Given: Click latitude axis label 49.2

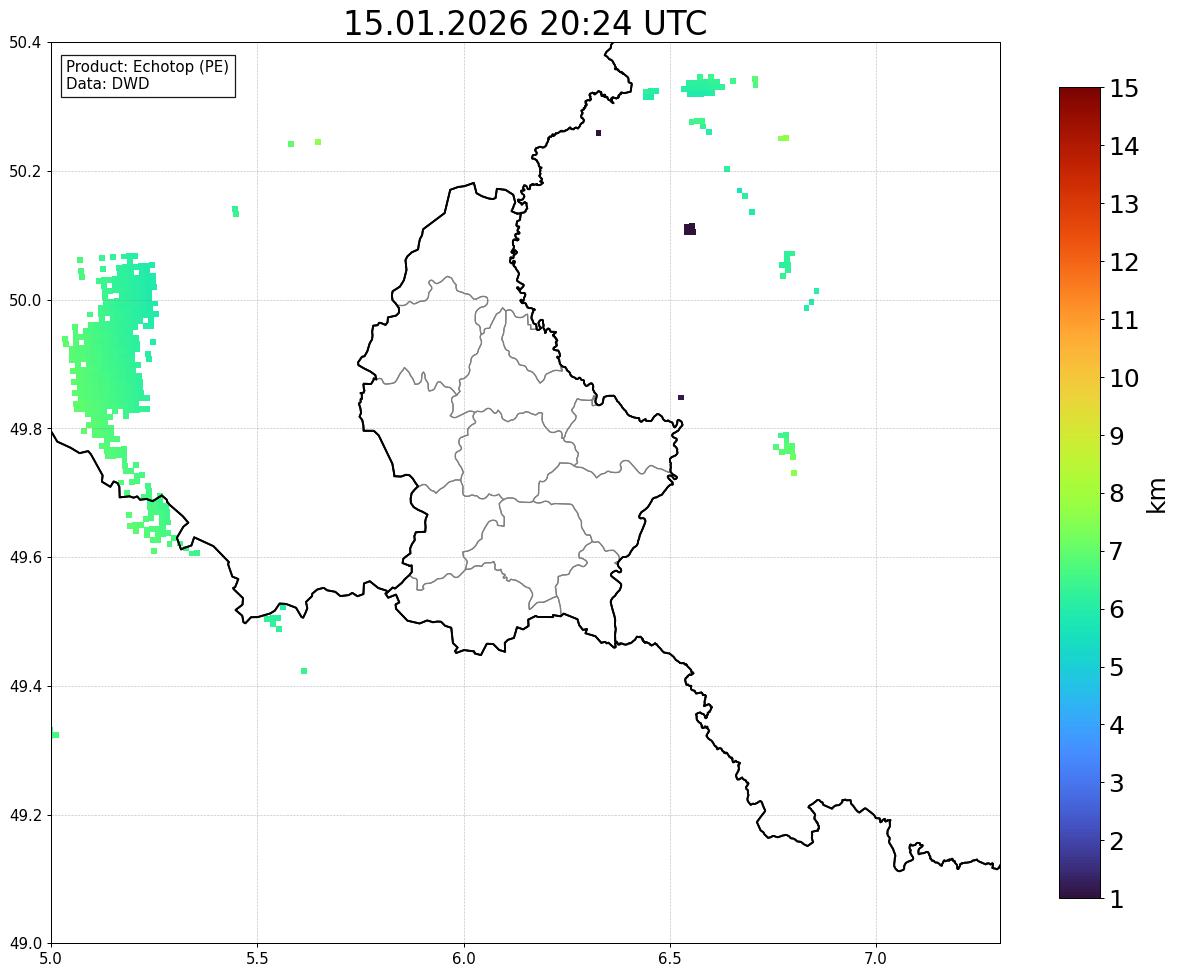Looking at the screenshot, I should [x=25, y=815].
